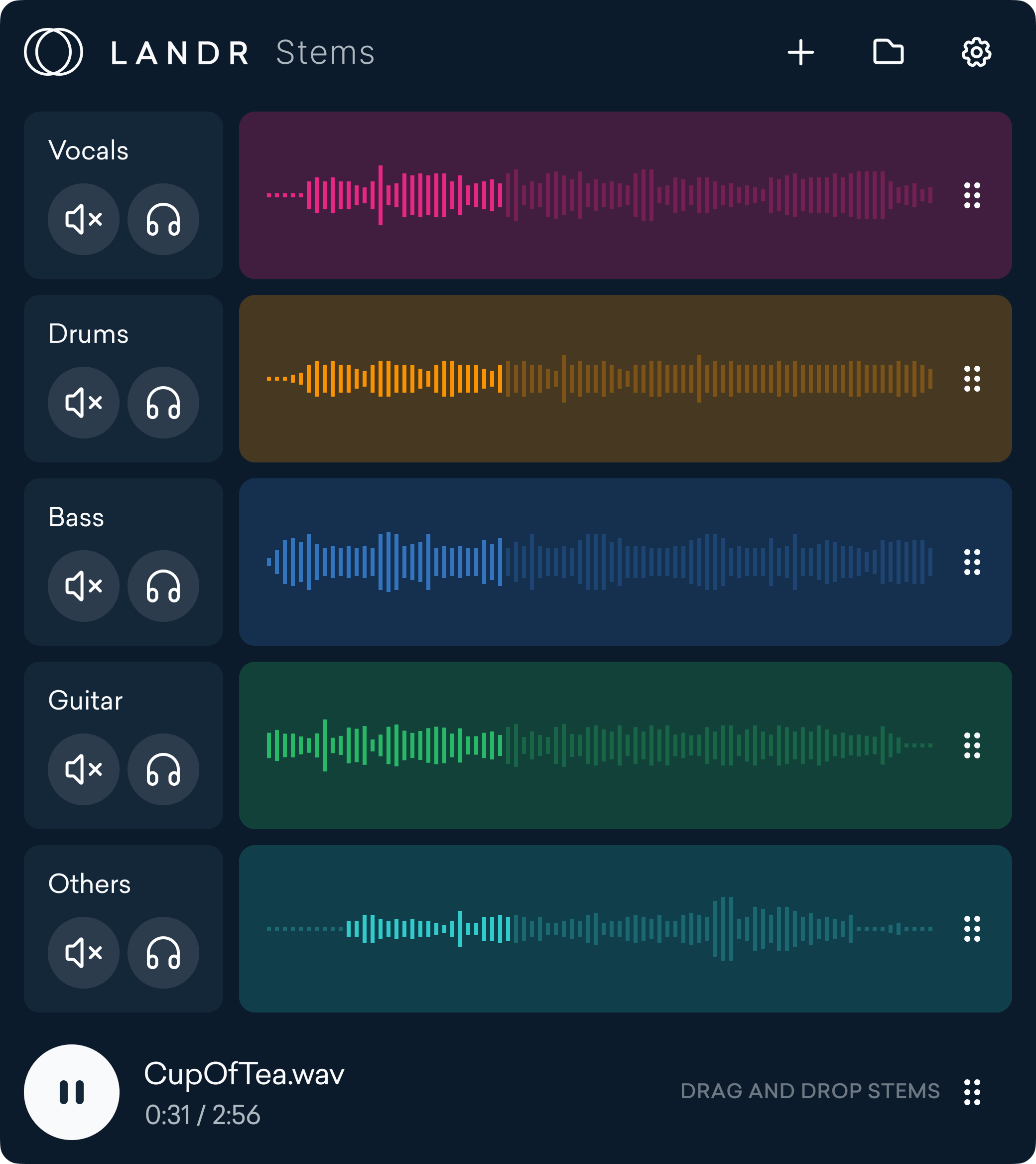1036x1164 pixels.
Task: Click the Bass stem drag handle
Action: click(x=972, y=562)
